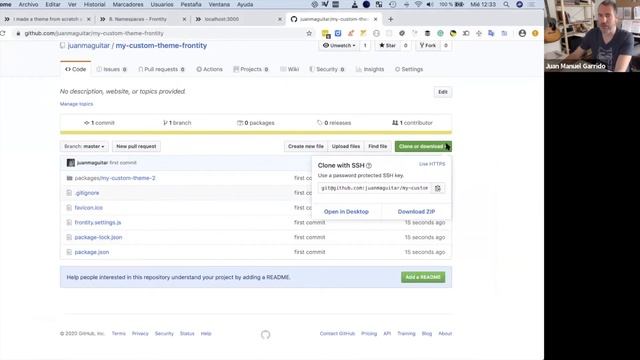
Task: Open package.json file
Action: 92,252
